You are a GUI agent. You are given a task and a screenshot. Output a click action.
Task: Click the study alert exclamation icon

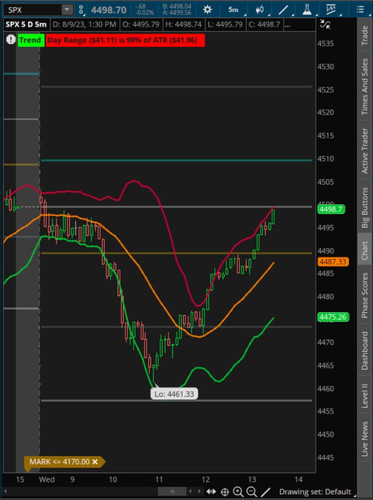[10, 40]
